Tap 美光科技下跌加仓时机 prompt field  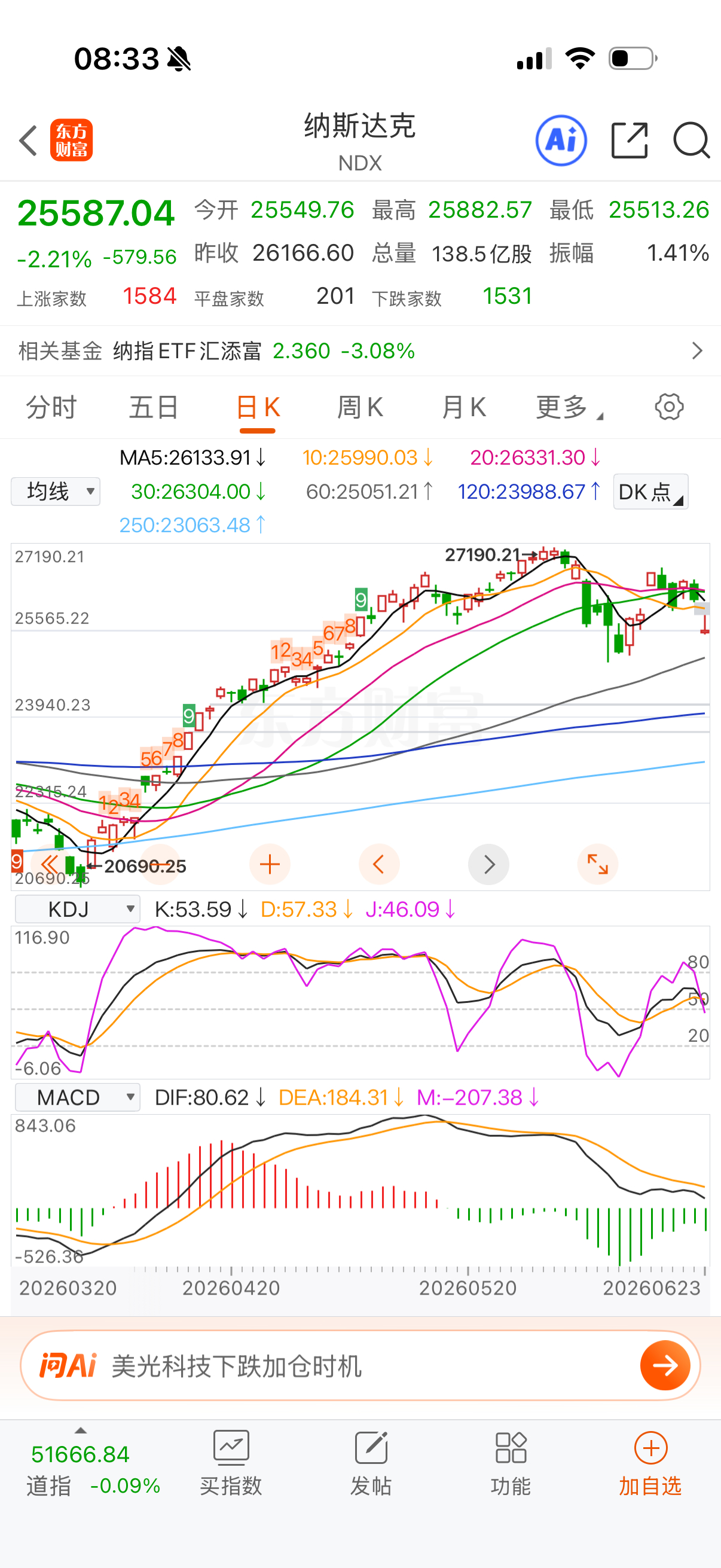click(x=237, y=1366)
